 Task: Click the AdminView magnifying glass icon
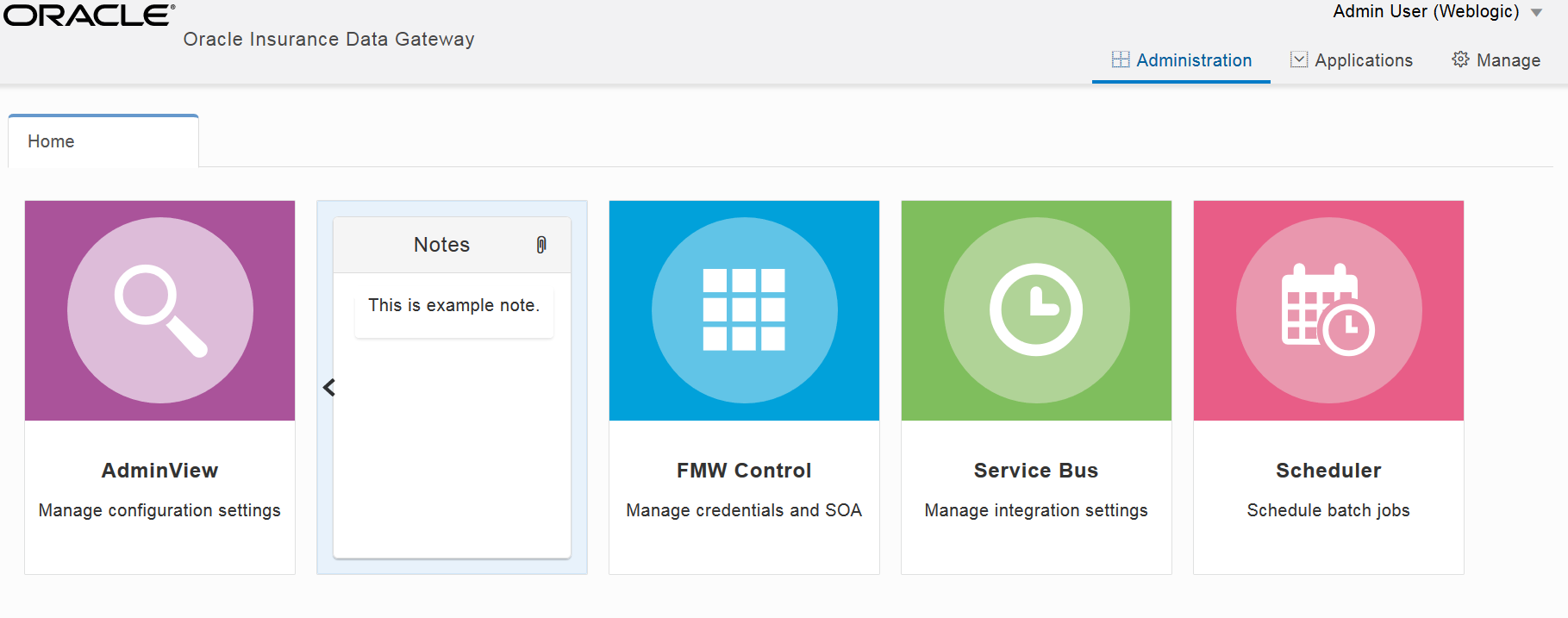click(x=160, y=310)
